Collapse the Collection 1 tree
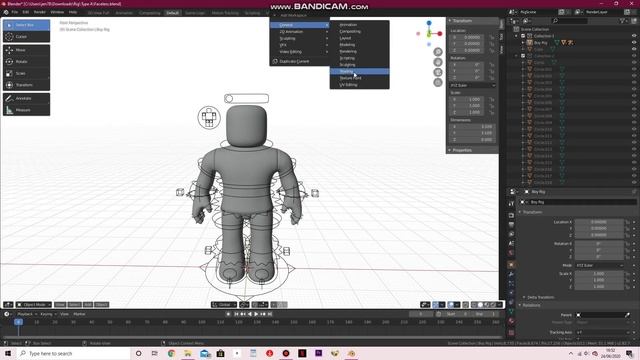 517,36
